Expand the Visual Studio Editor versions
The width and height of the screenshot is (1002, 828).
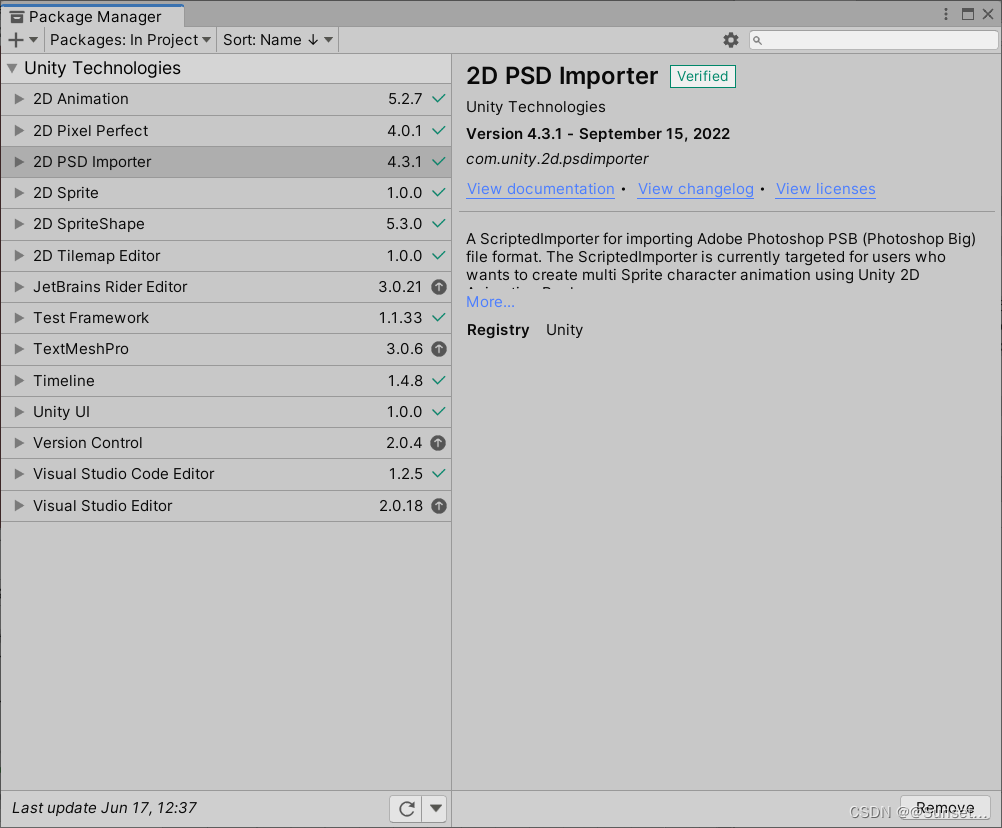[19, 506]
